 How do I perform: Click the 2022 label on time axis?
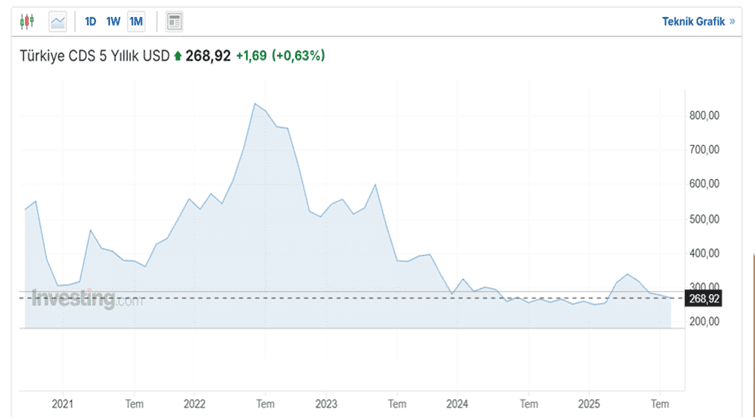tap(194, 403)
